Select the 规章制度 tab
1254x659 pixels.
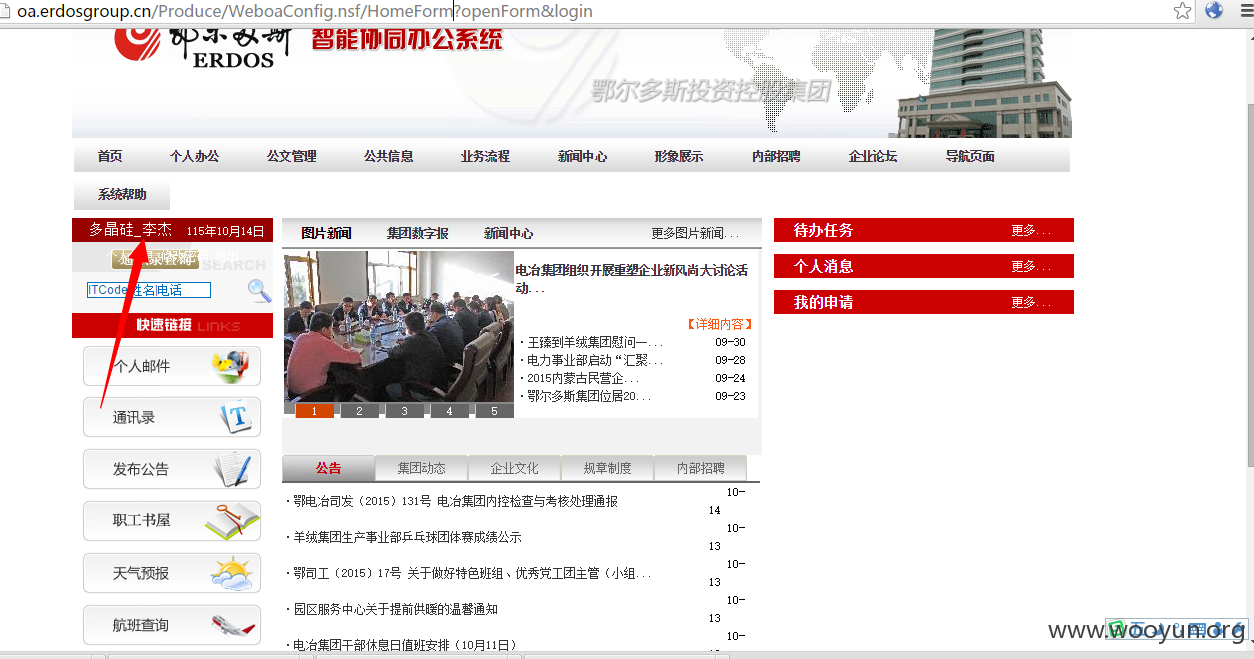coord(607,468)
